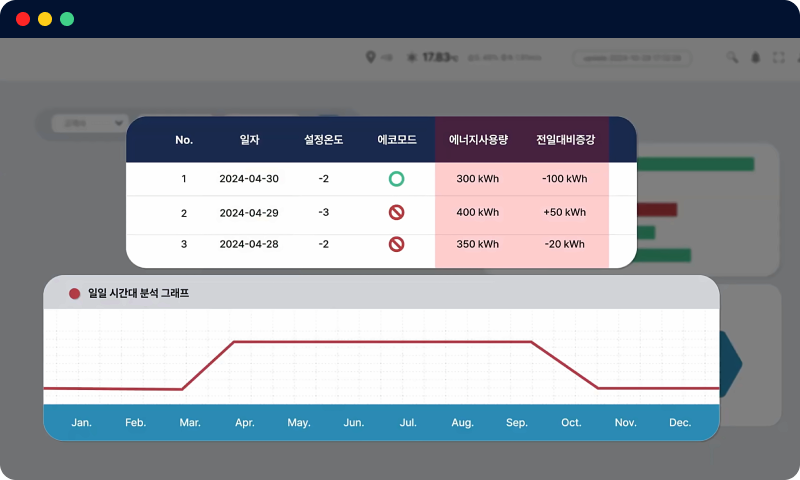Click the -20 kWh change cell
Viewport: 800px width, 480px height.
[x=564, y=244]
